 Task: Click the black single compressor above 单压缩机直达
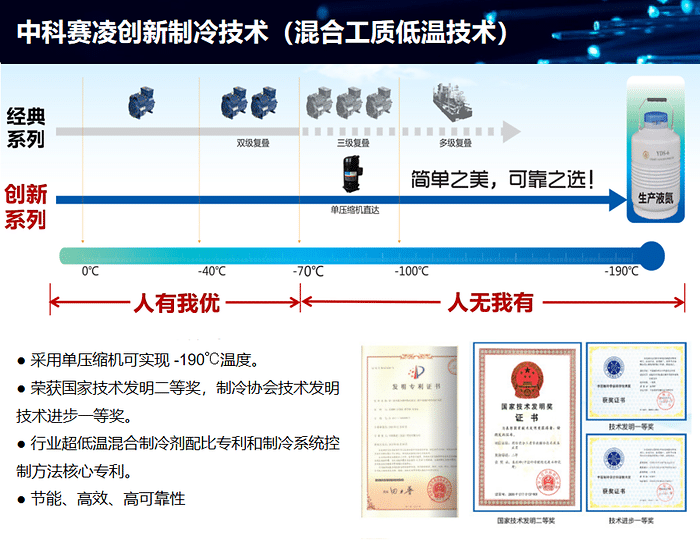pyautogui.click(x=352, y=174)
